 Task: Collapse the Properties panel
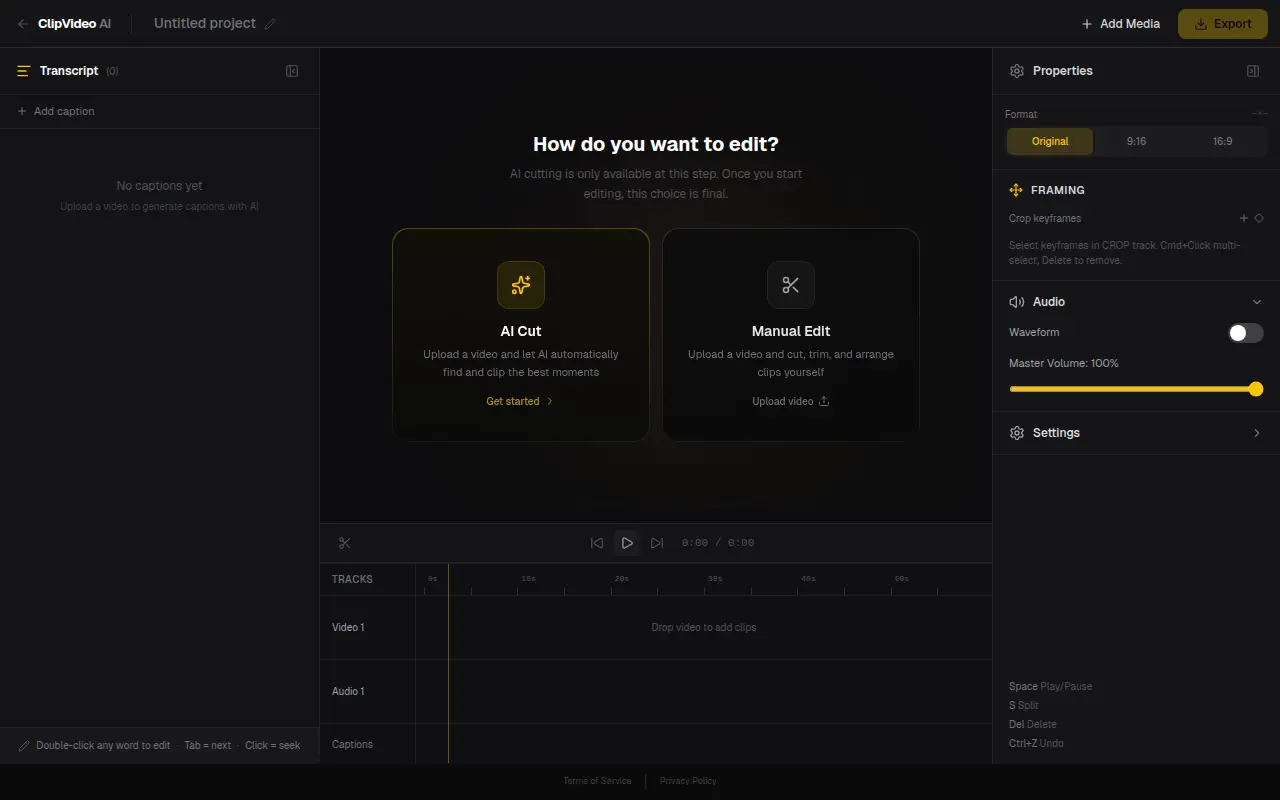1253,71
